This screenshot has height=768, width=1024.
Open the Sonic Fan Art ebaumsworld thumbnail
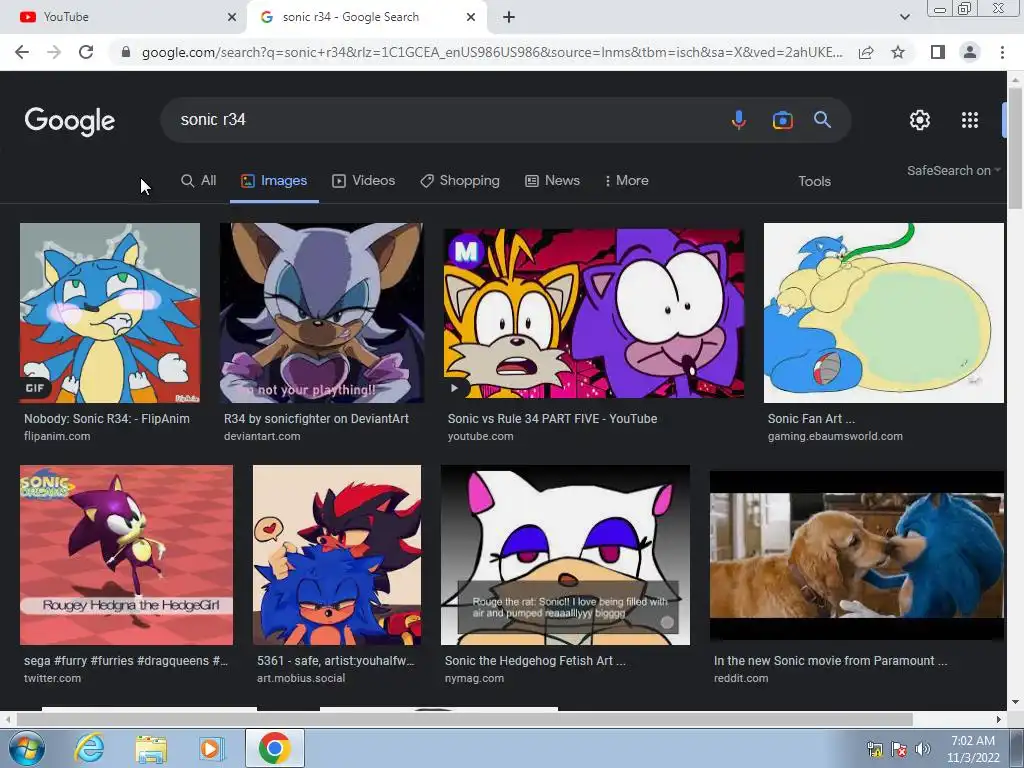884,313
